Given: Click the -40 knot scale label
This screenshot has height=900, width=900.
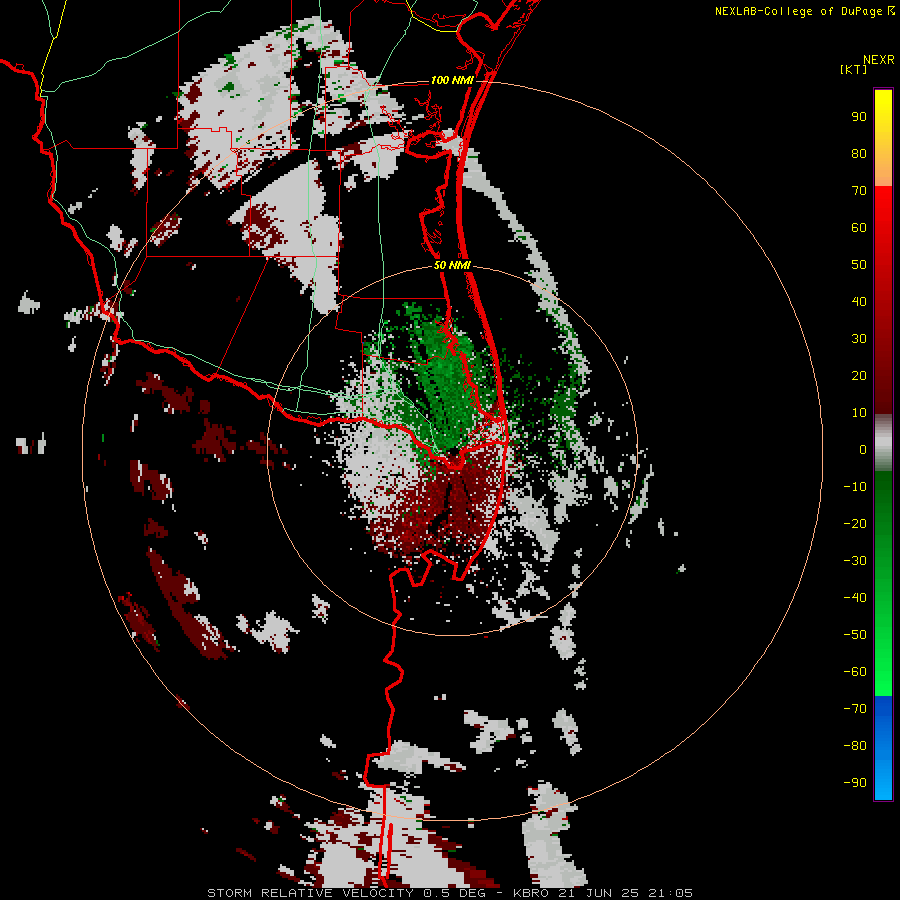Looking at the screenshot, I should pos(855,598).
